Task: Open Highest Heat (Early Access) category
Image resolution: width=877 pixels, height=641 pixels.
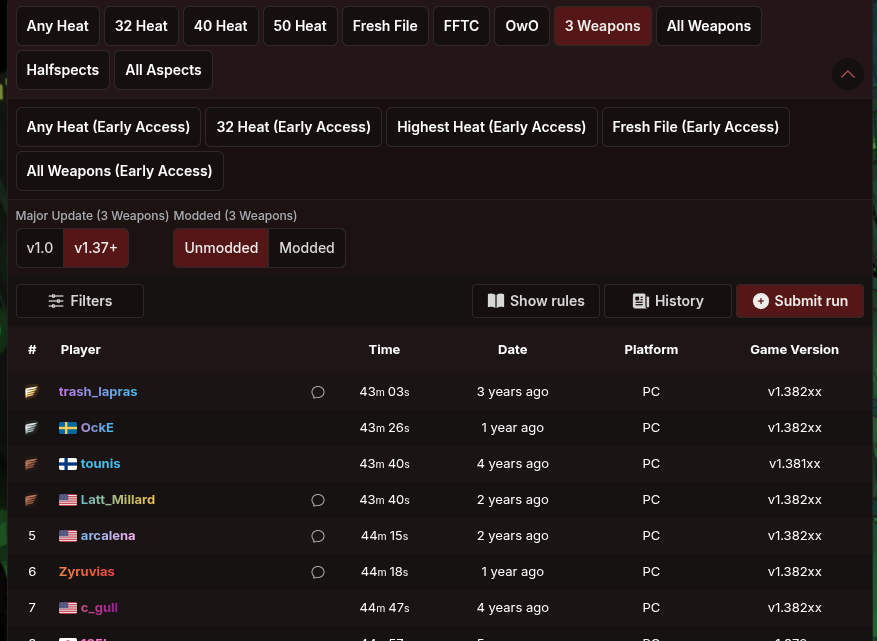Action: [492, 127]
